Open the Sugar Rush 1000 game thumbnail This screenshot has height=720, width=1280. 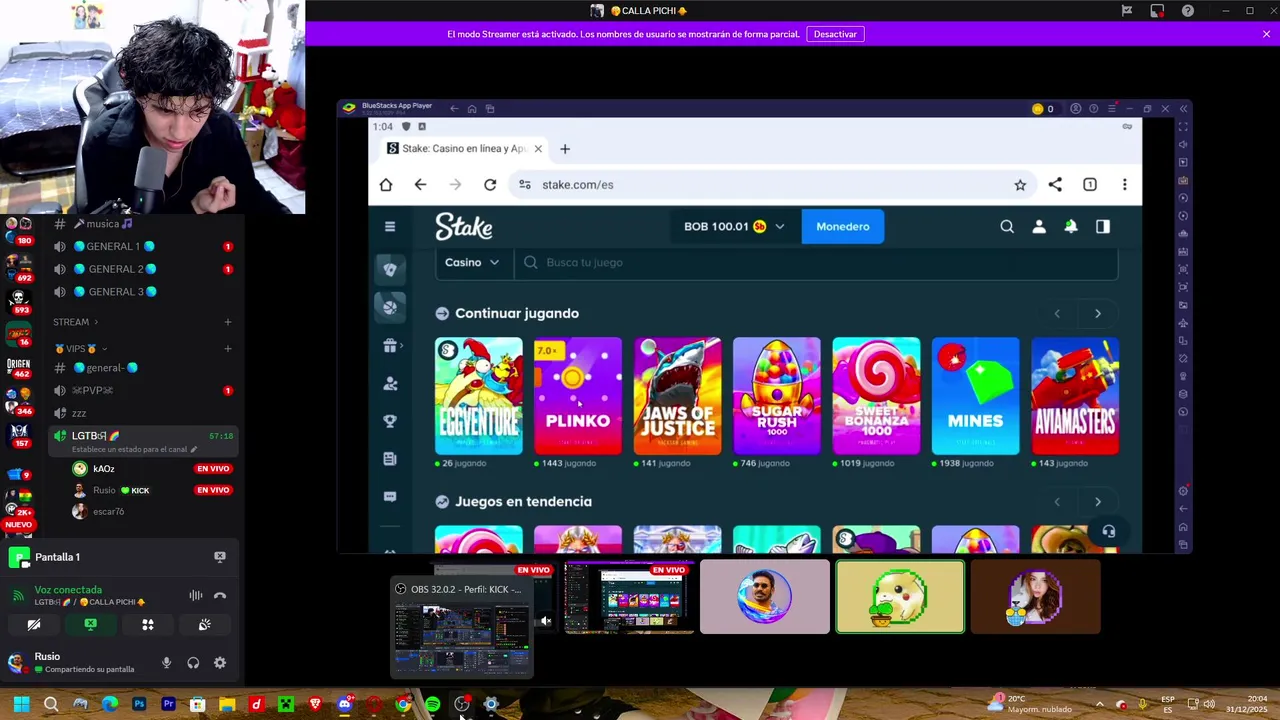(x=777, y=396)
